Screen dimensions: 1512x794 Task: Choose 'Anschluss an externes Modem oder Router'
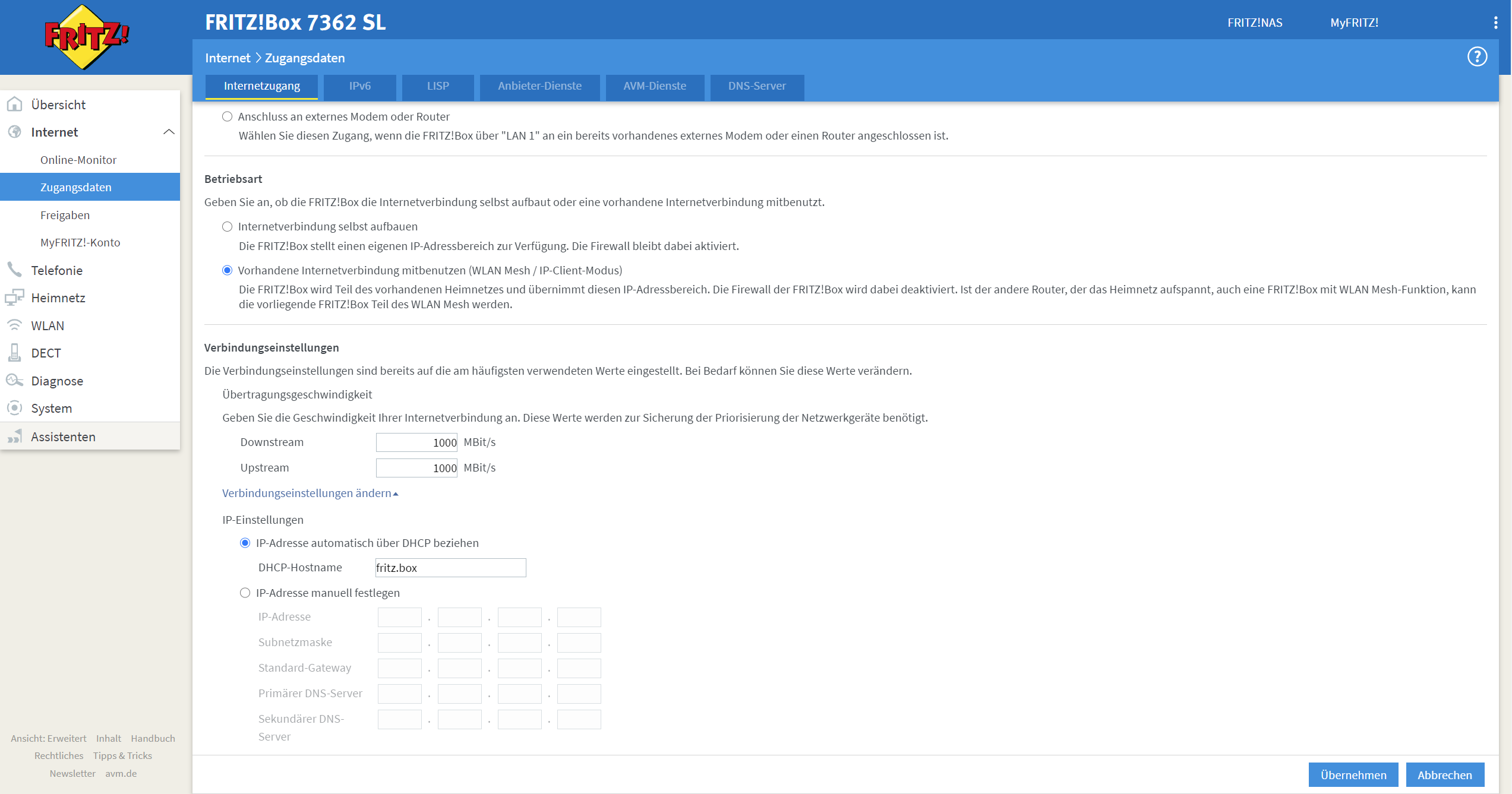click(227, 117)
